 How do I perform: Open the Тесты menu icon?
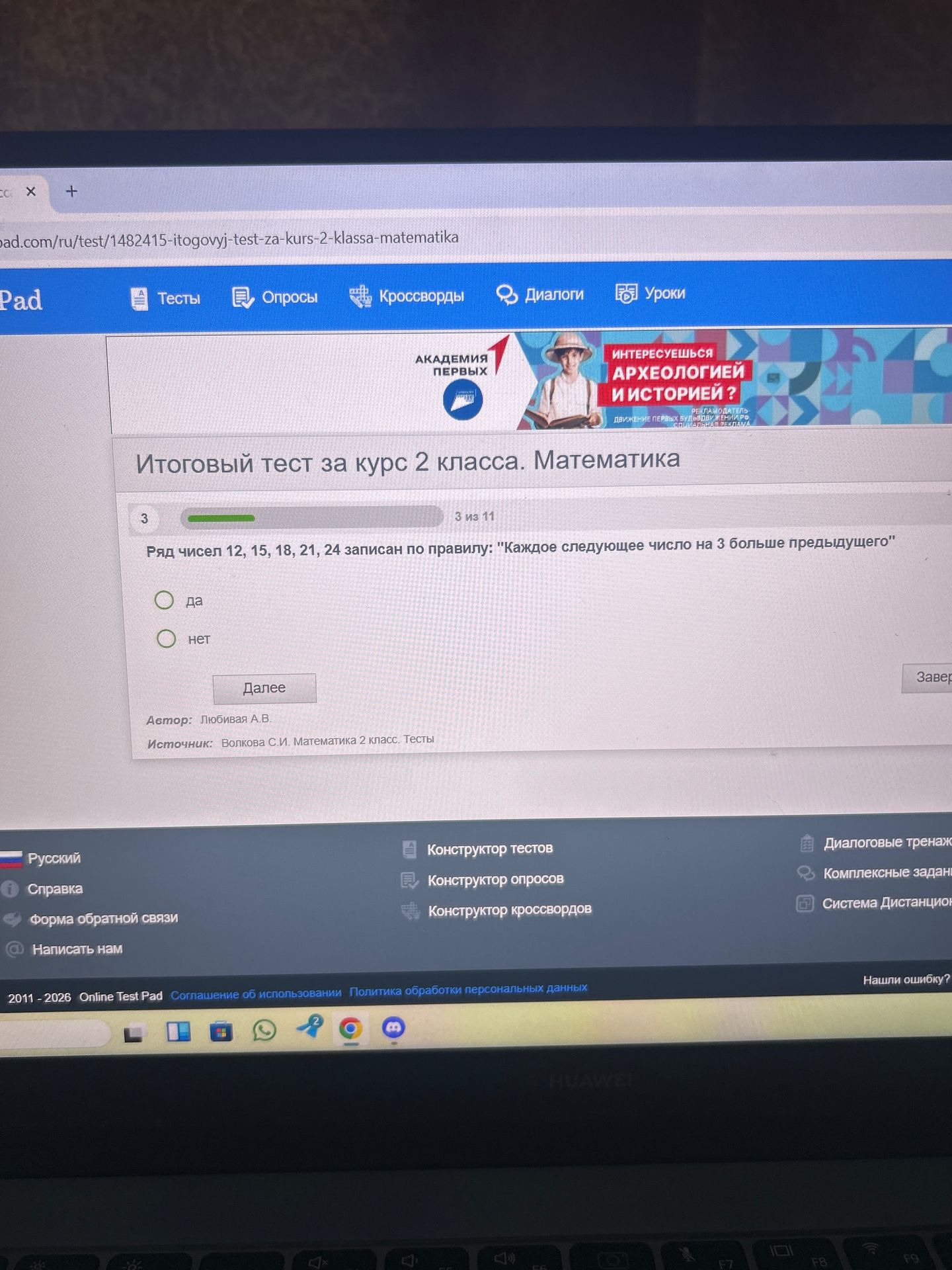(139, 298)
